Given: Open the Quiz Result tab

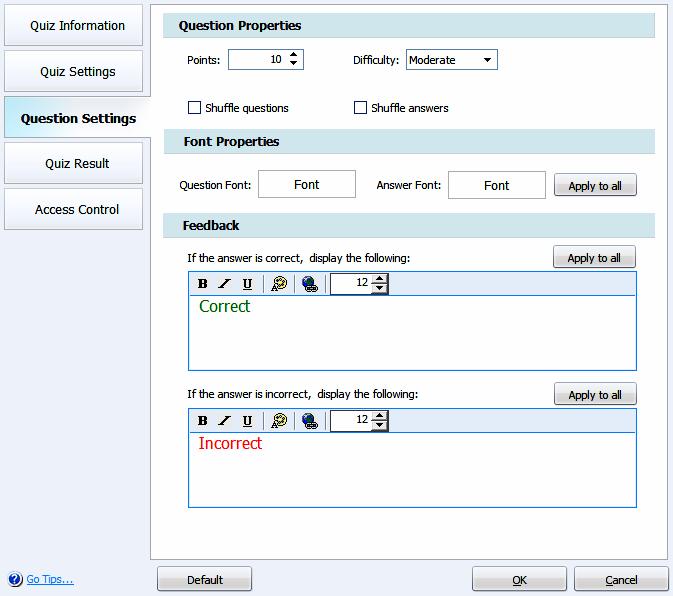Looking at the screenshot, I should pyautogui.click(x=73, y=163).
